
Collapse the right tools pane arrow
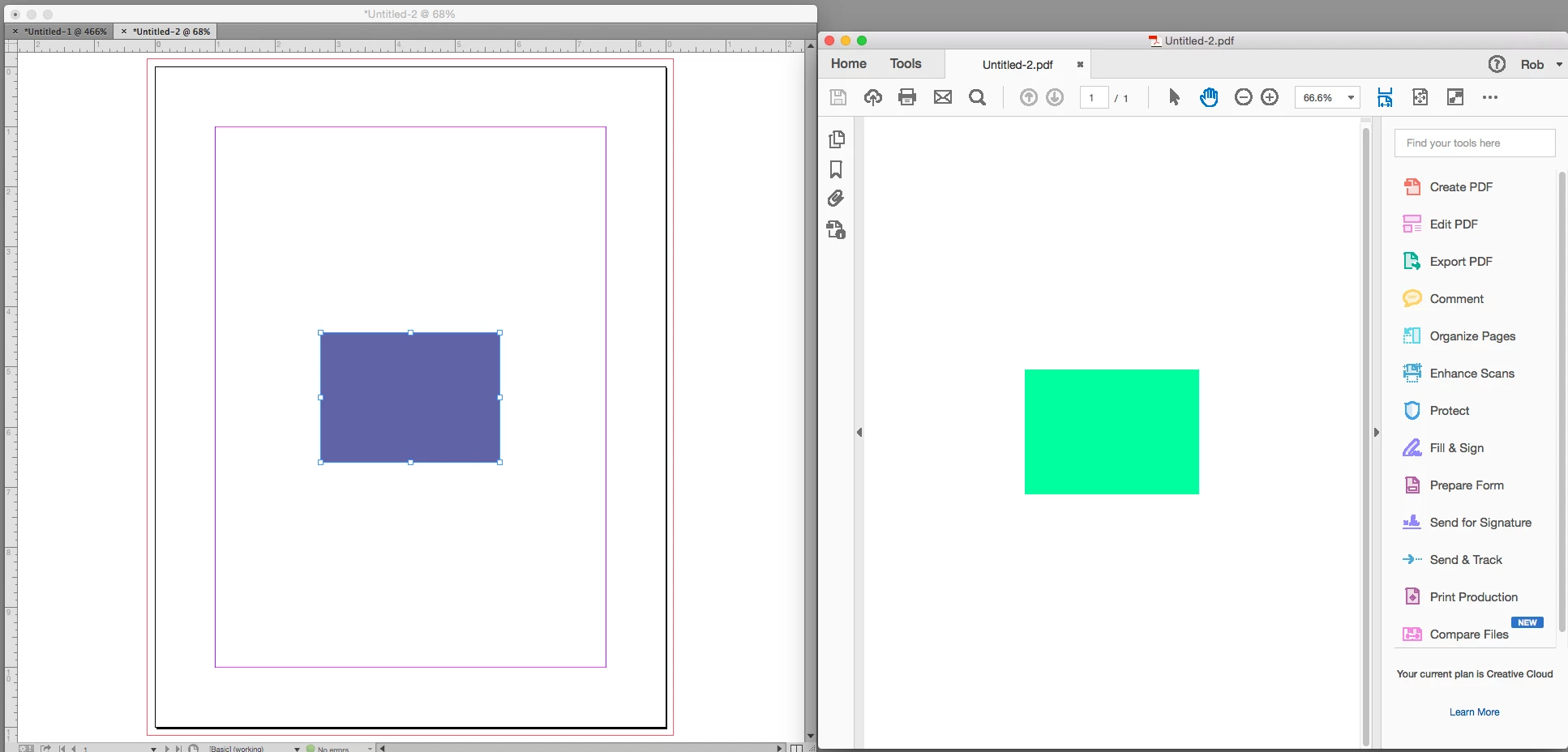[1377, 433]
